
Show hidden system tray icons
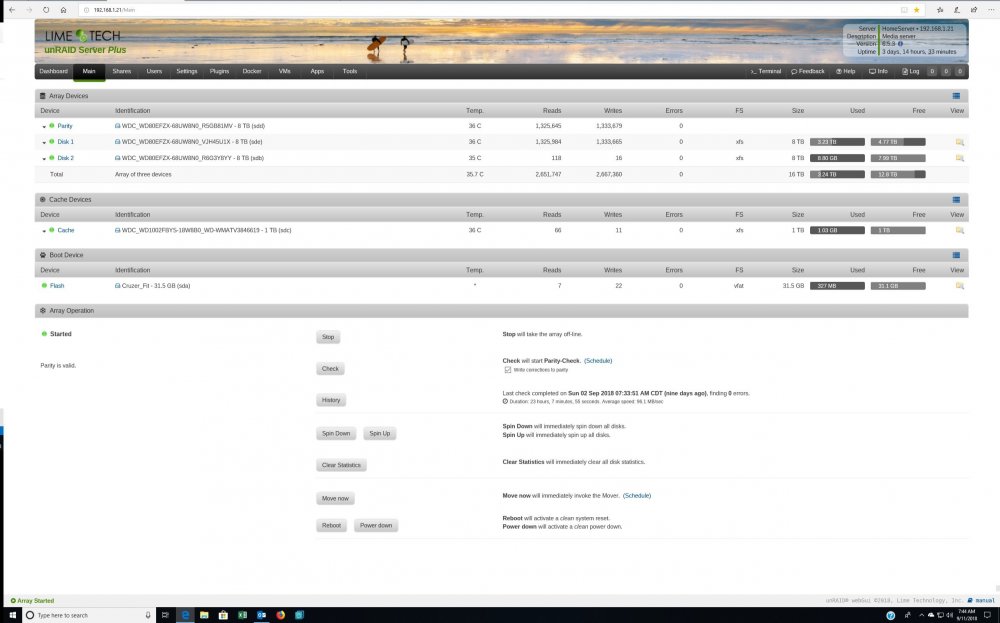coord(921,615)
